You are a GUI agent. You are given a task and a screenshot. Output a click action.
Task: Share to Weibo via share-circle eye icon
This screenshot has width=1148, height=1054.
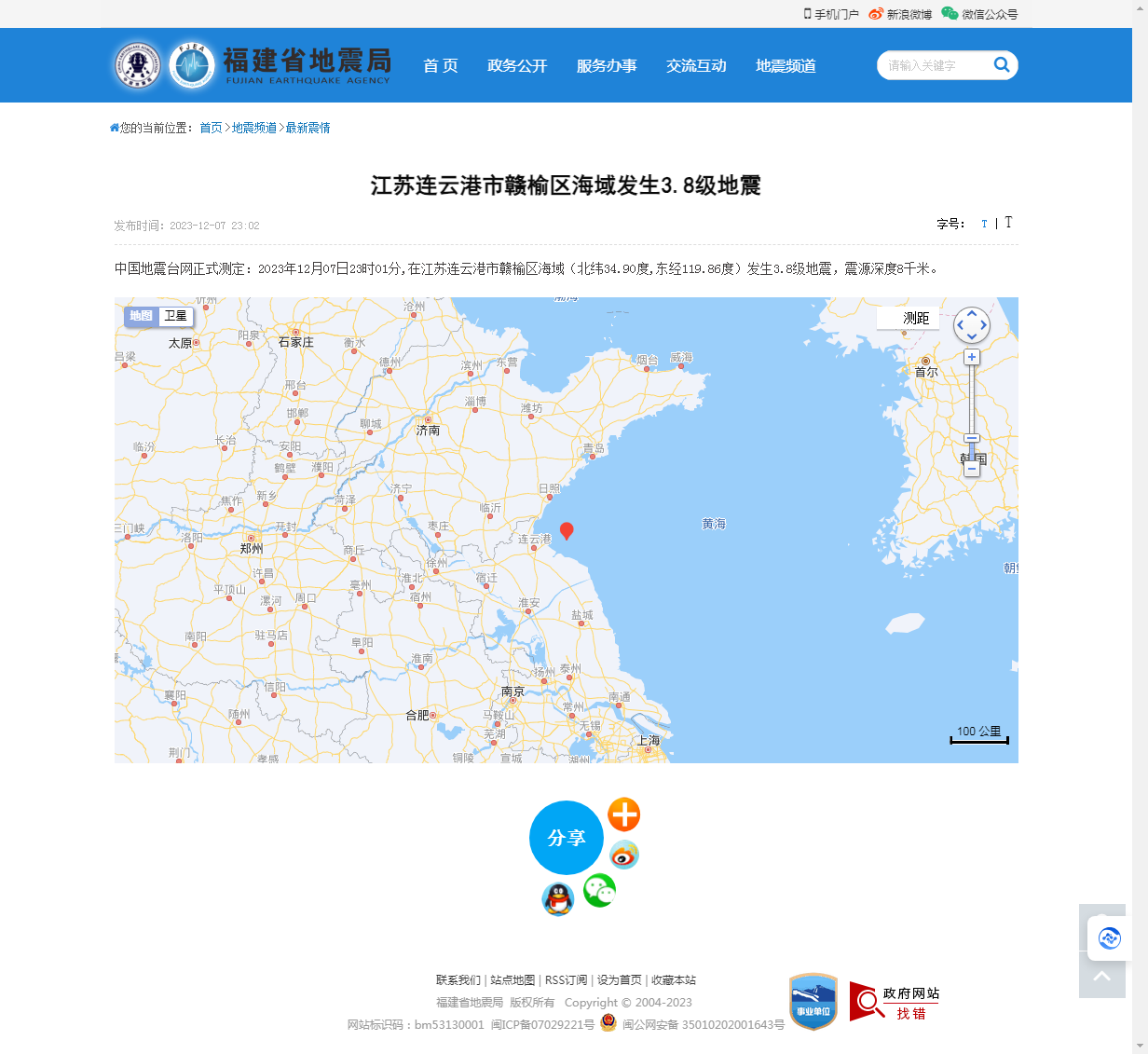tap(623, 855)
